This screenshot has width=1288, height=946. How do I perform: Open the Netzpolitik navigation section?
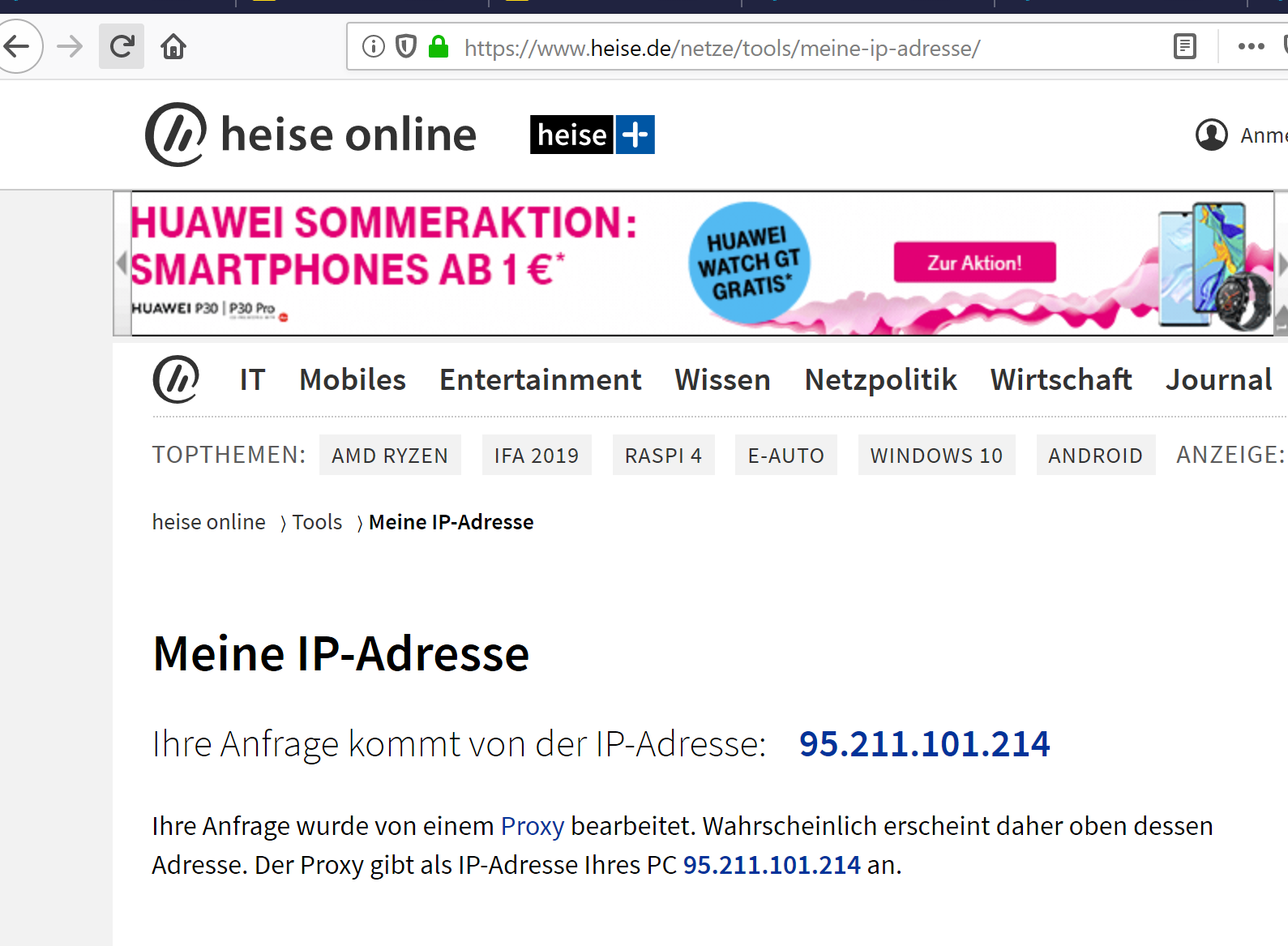coord(880,379)
